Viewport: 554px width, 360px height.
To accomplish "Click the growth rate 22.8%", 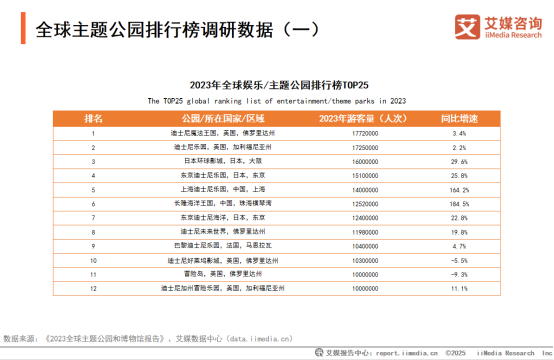I will point(459,218).
